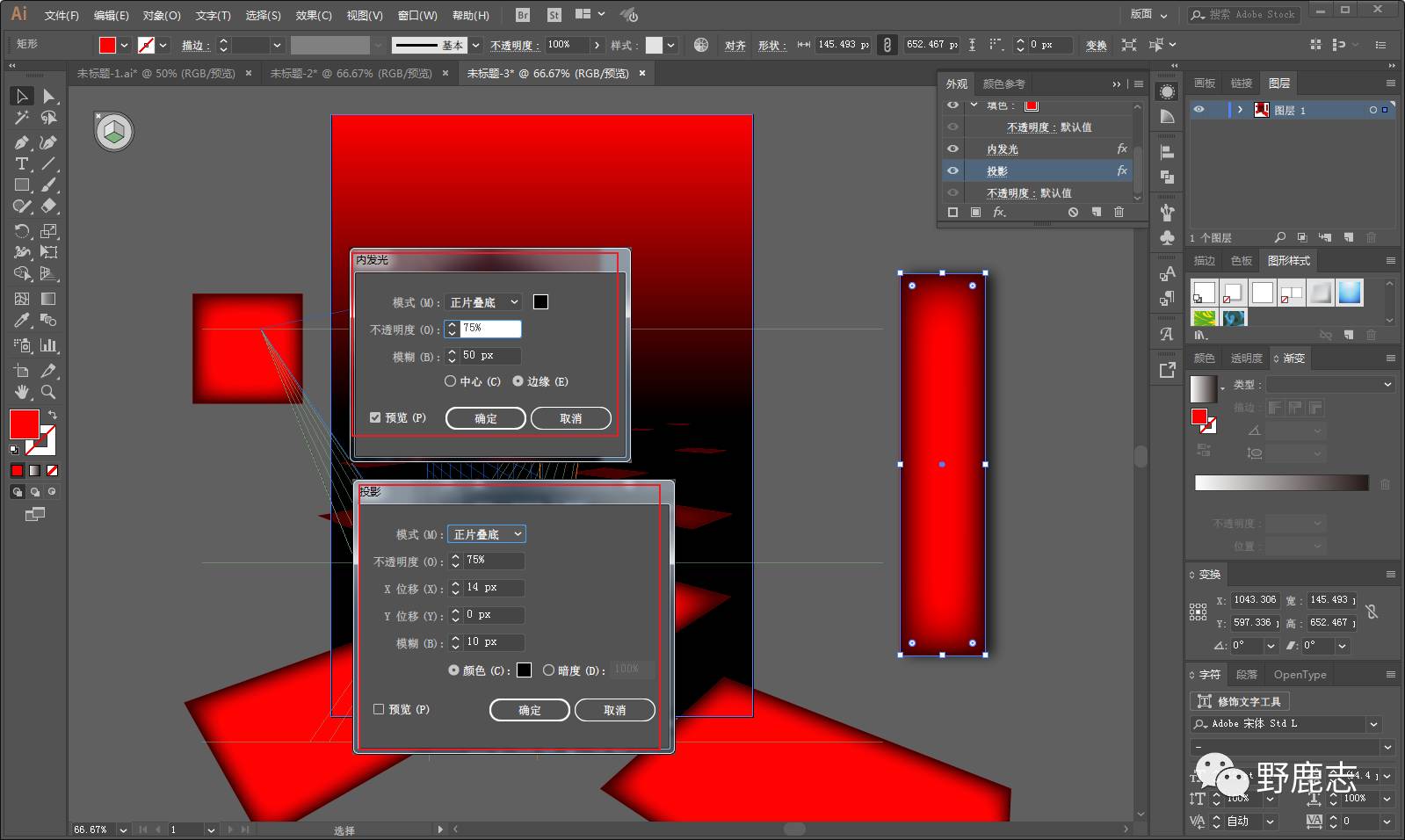Select the Pen tool in toolbar
The image size is (1405, 840).
pos(21,142)
